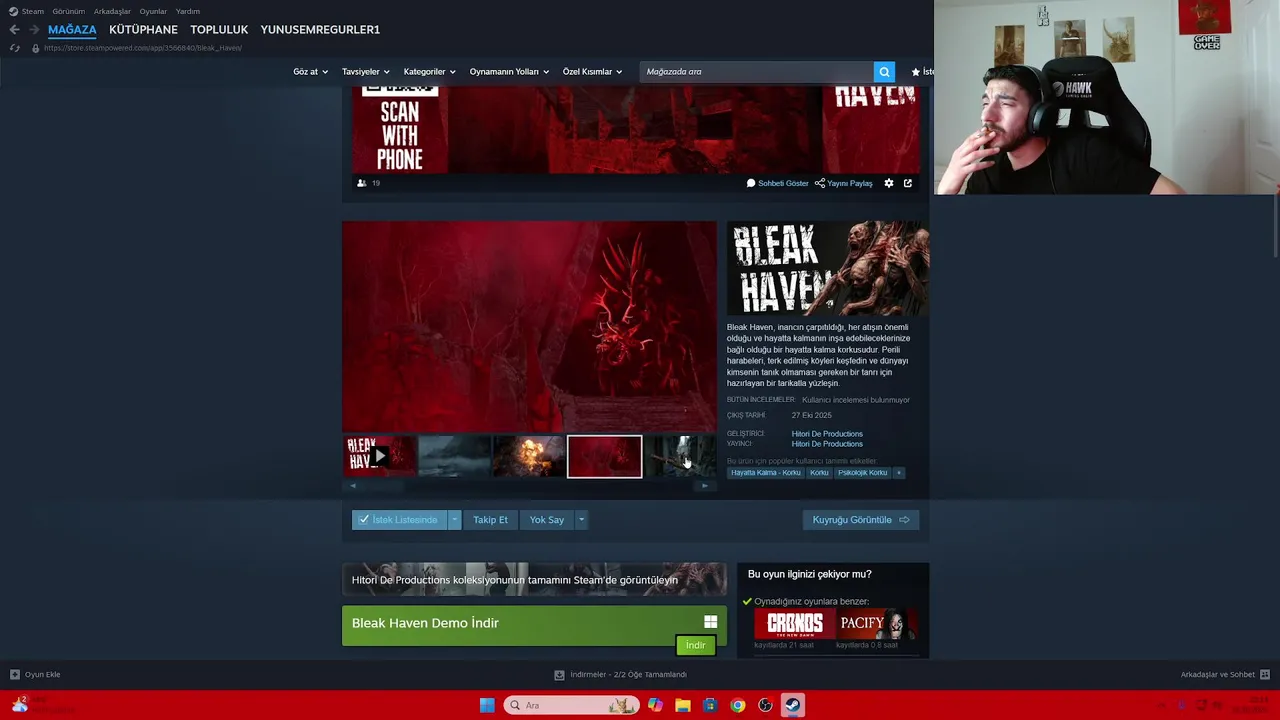This screenshot has height=720, width=1280.
Task: Click the Steam forward navigation arrow
Action: click(33, 30)
